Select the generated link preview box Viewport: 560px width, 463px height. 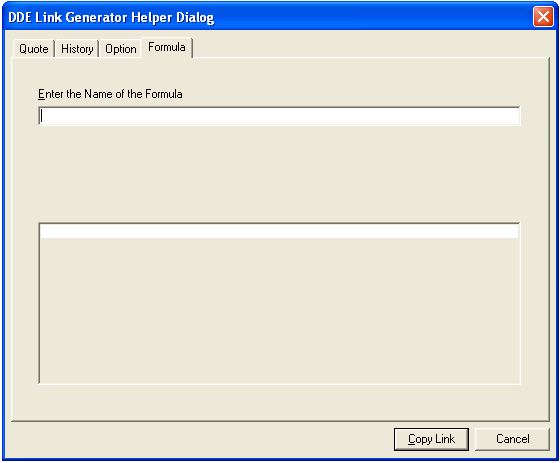pyautogui.click(x=279, y=303)
